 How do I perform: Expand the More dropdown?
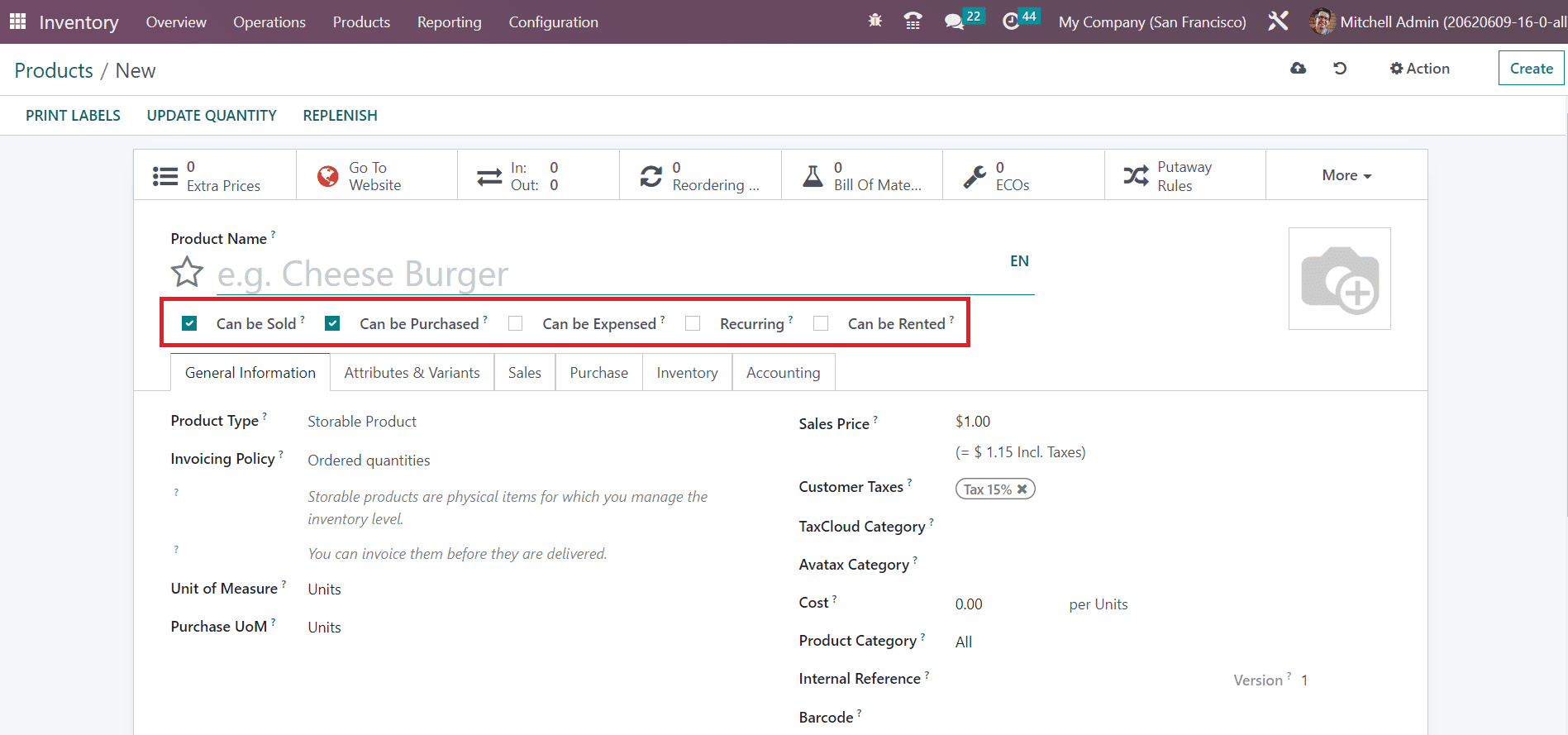1346,175
